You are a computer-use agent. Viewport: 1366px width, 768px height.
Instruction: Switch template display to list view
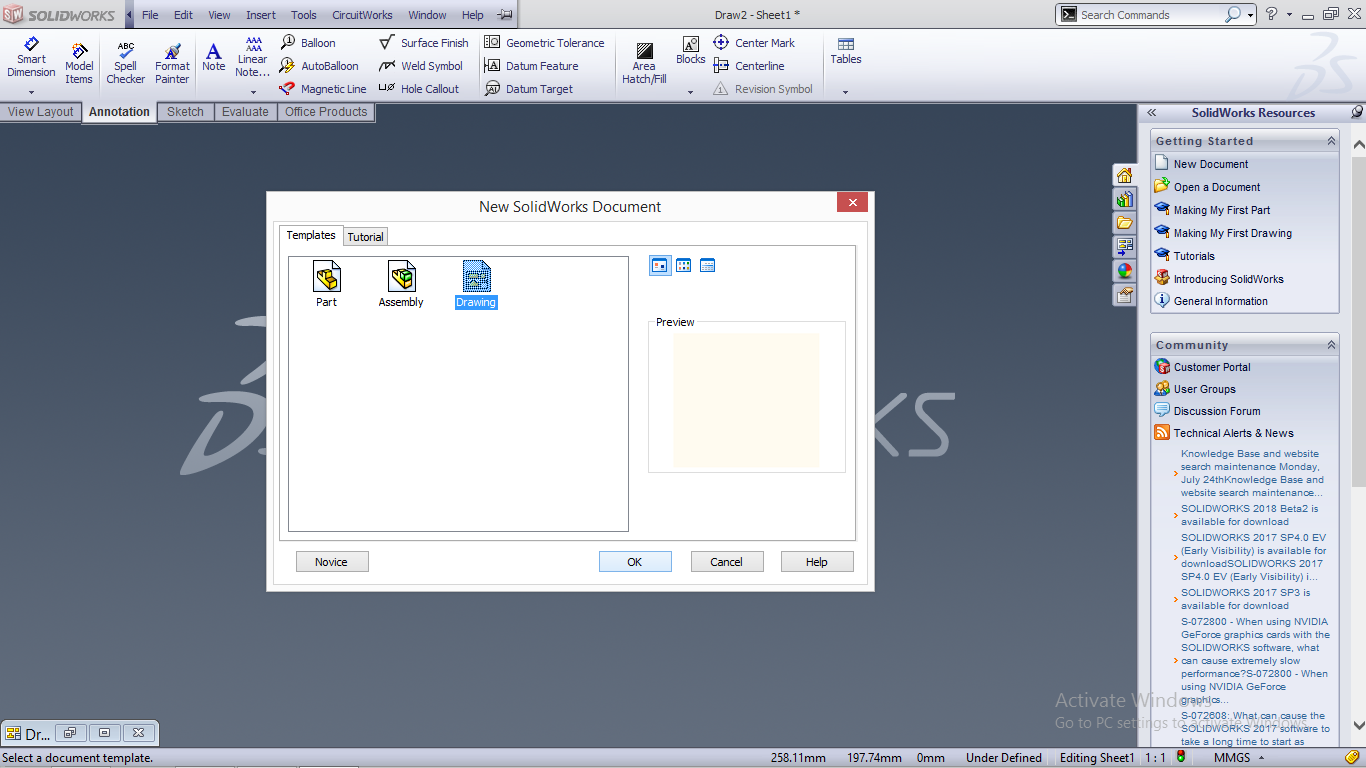[707, 265]
